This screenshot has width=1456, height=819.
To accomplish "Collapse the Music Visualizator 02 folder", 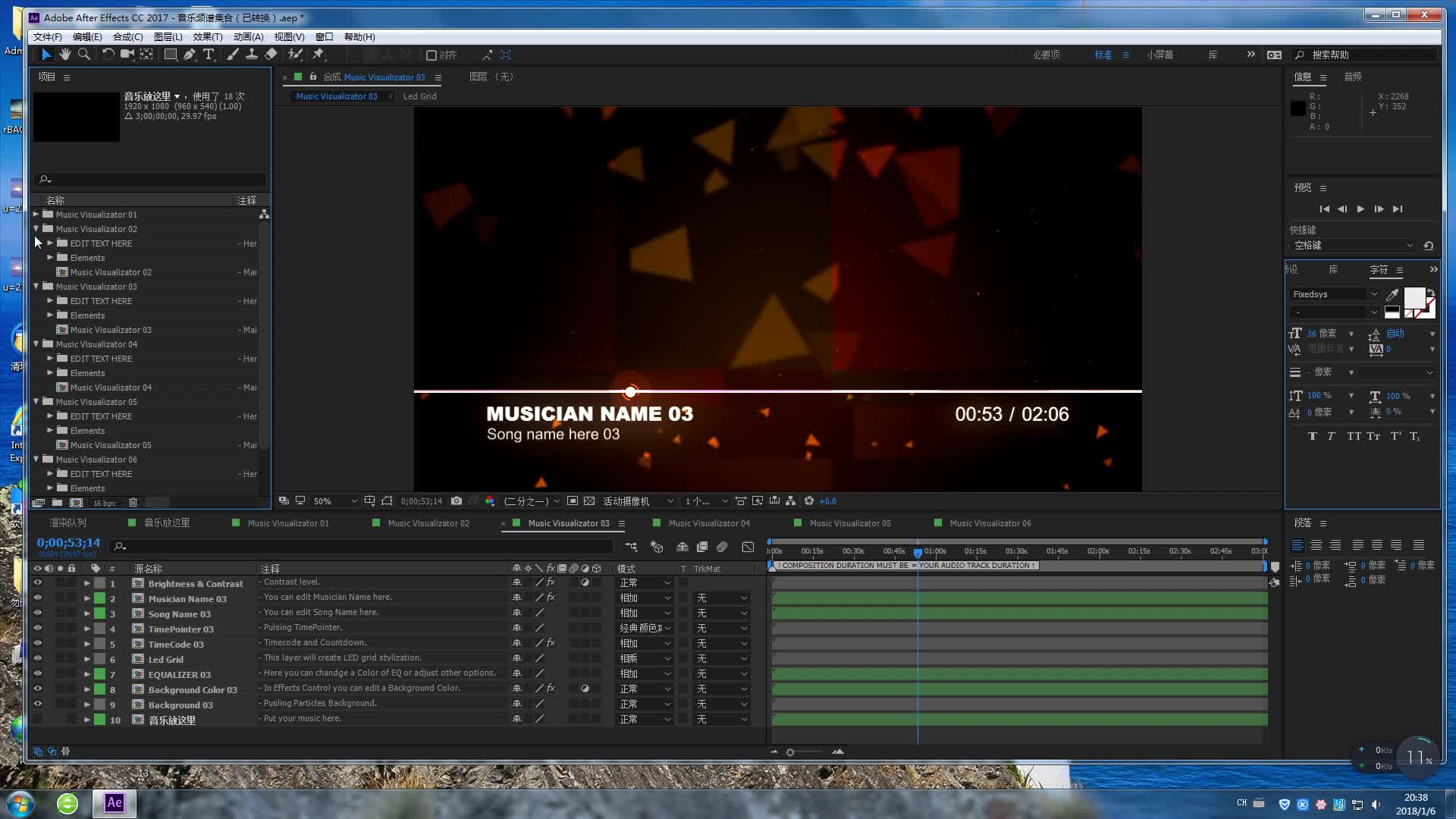I will click(36, 228).
